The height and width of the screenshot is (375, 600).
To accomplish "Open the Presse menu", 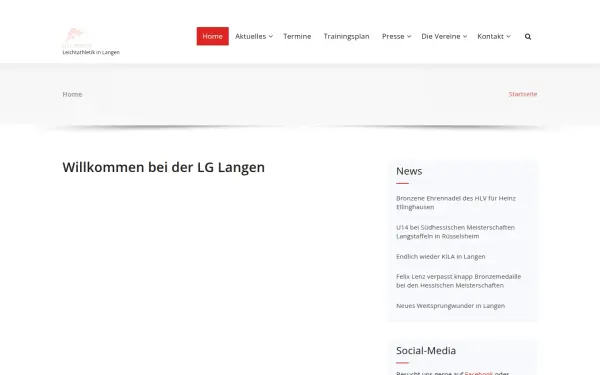I will [393, 36].
